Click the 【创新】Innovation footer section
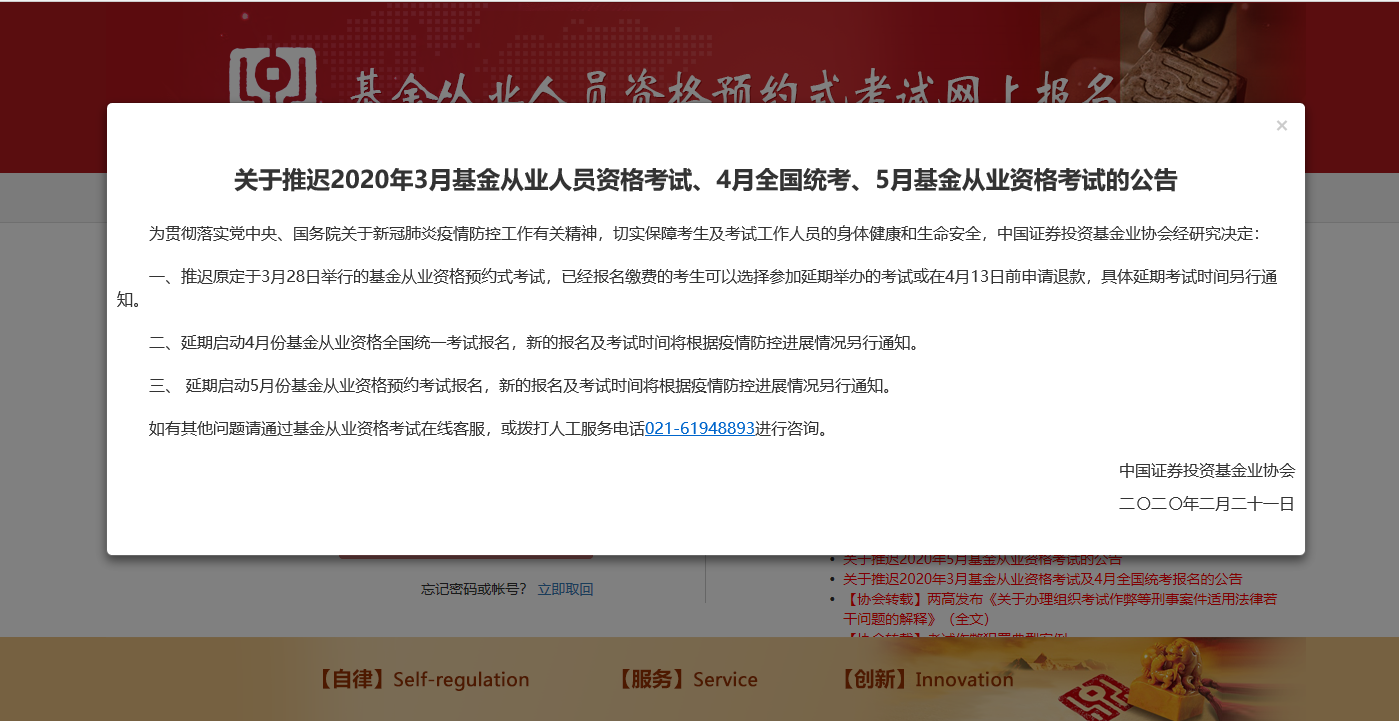Image resolution: width=1399 pixels, height=721 pixels. [x=927, y=679]
